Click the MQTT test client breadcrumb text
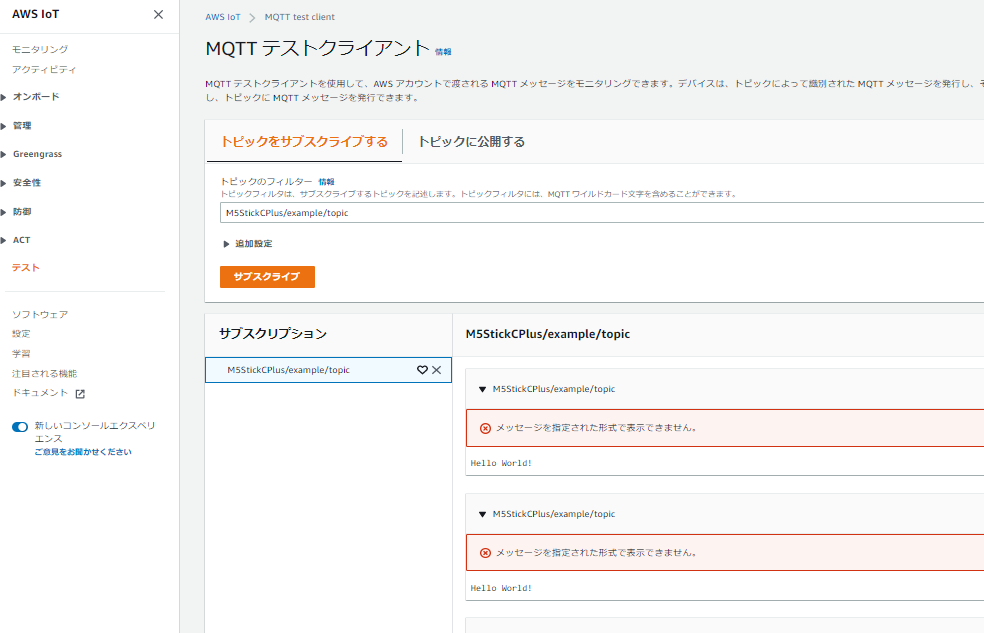Screen dimensions: 984x633 tap(300, 17)
